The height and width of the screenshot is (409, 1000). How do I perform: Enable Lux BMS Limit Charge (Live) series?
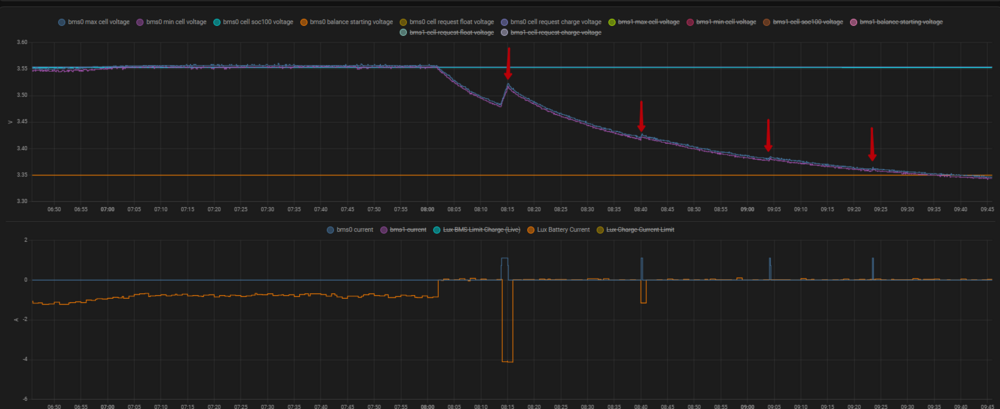[x=483, y=230]
